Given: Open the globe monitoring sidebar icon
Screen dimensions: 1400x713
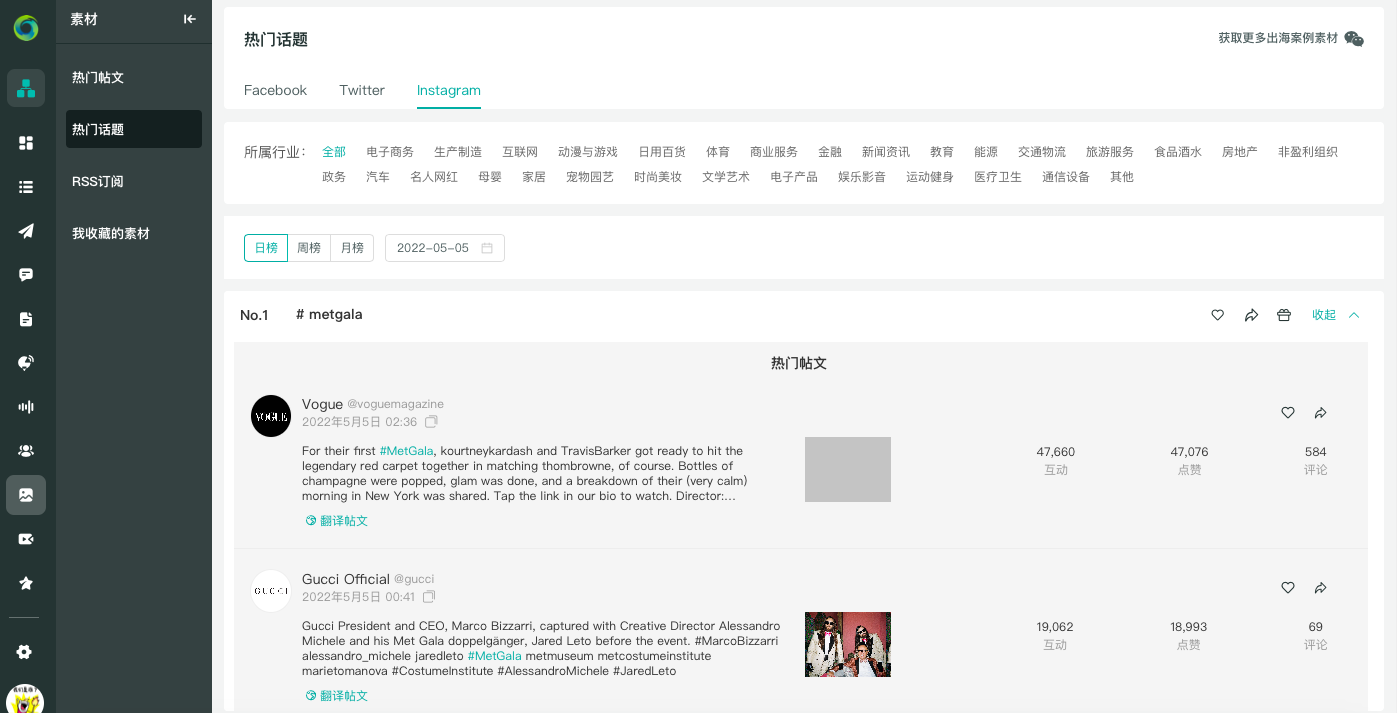Looking at the screenshot, I should tap(26, 363).
